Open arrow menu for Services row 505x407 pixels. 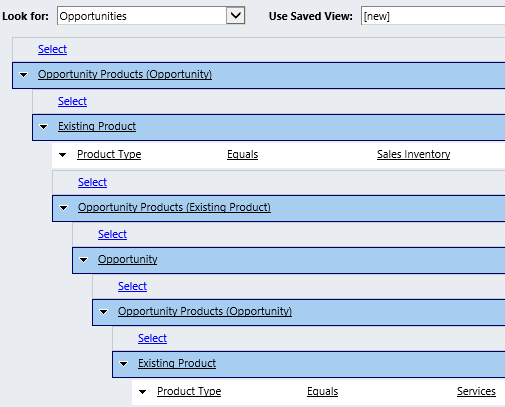pos(142,392)
